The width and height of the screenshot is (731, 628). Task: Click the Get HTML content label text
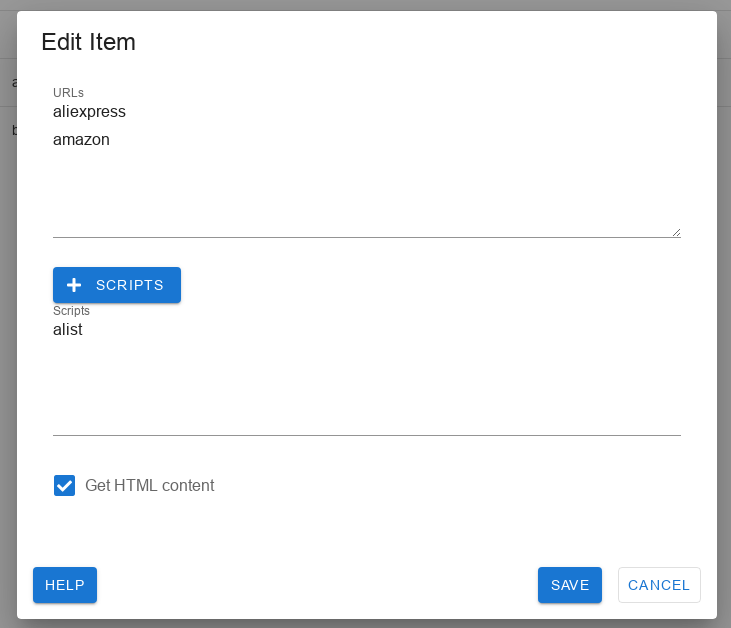tap(150, 485)
